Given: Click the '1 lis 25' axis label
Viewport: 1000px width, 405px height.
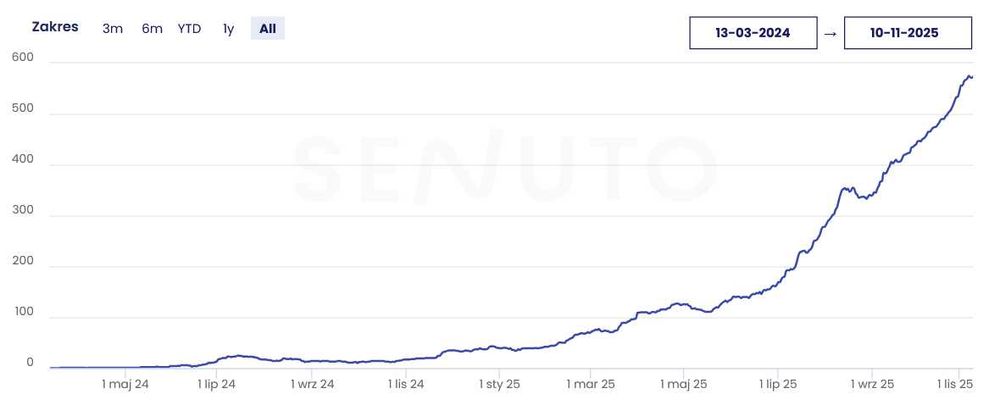Looking at the screenshot, I should coord(953,383).
